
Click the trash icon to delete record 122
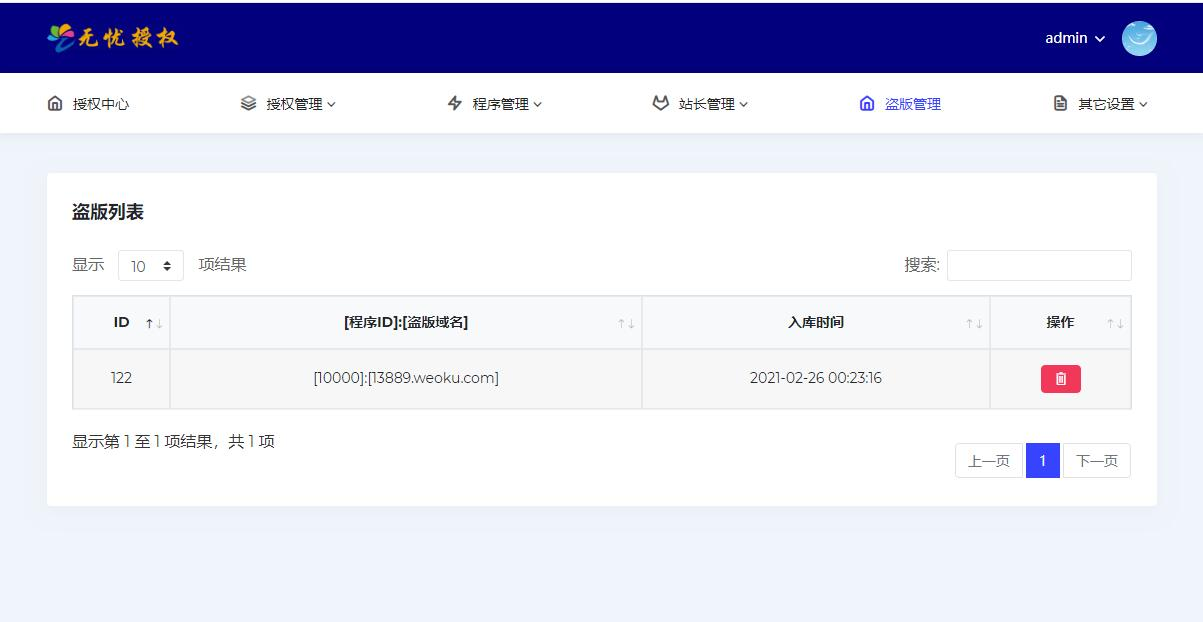1060,378
